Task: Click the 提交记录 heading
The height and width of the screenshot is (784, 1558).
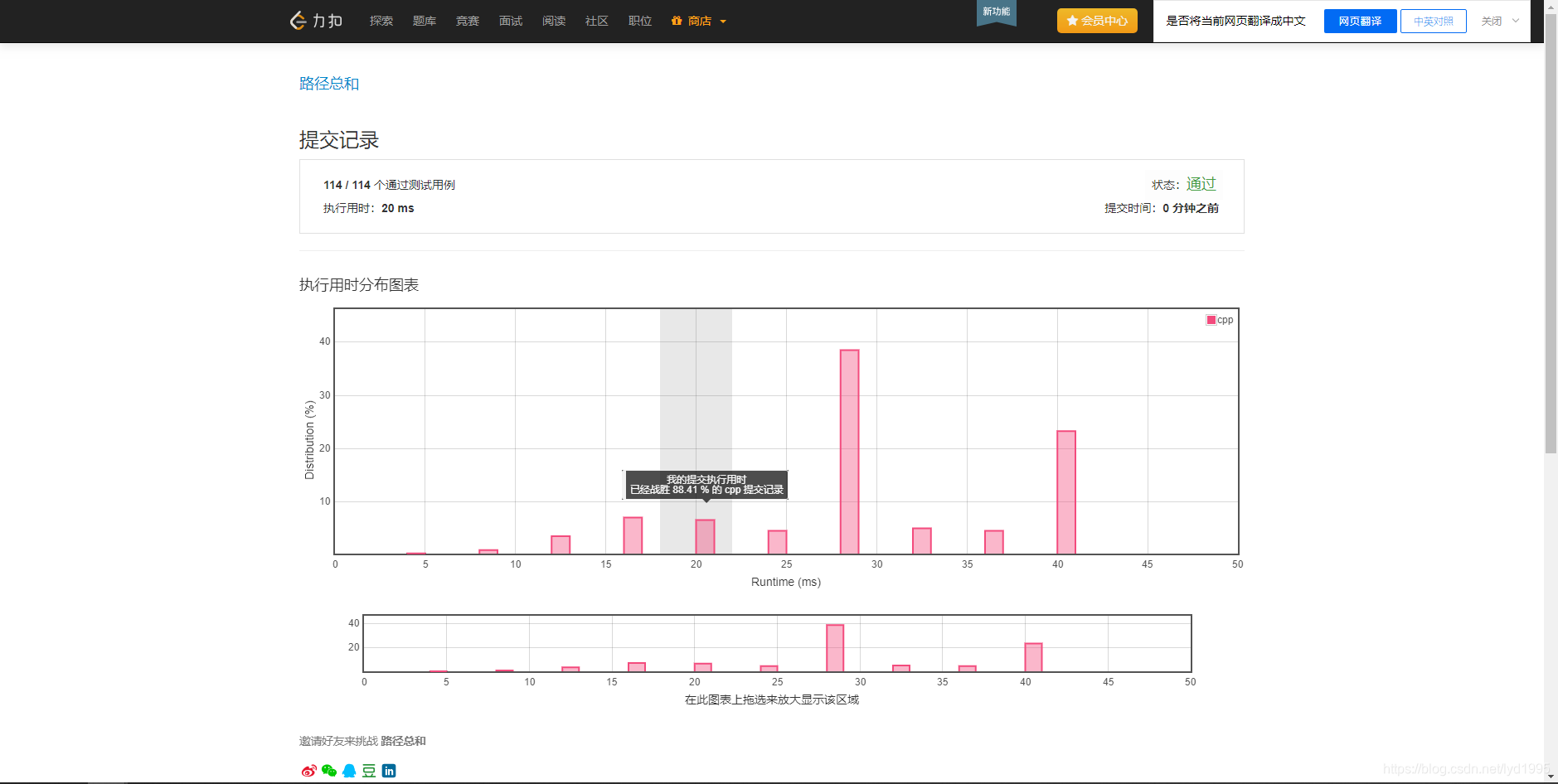Action: point(339,140)
